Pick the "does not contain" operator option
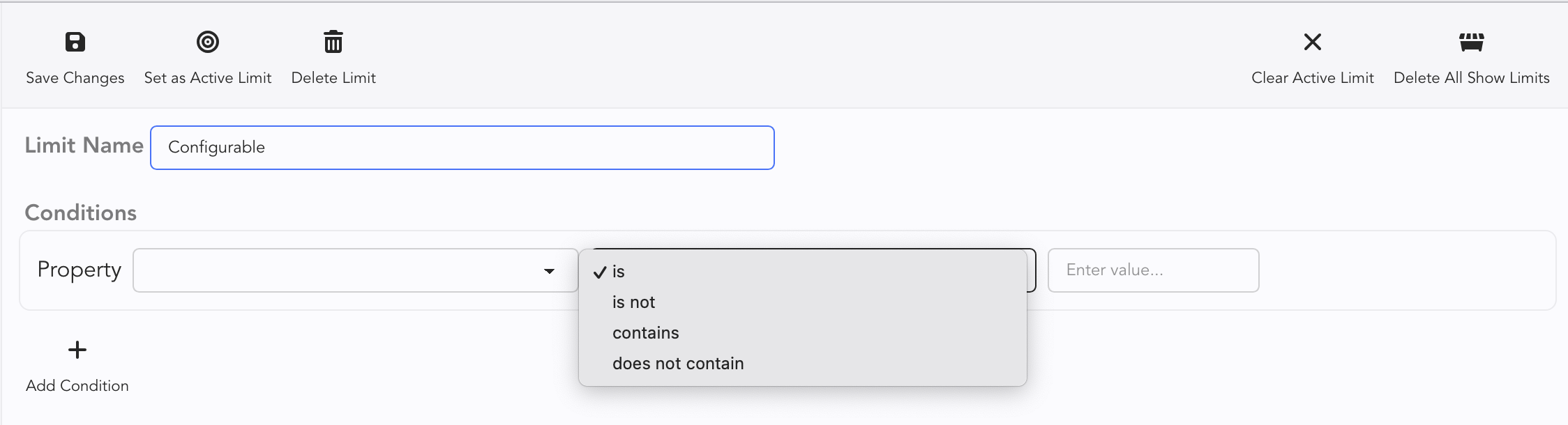This screenshot has height=425, width=1568. 678,364
